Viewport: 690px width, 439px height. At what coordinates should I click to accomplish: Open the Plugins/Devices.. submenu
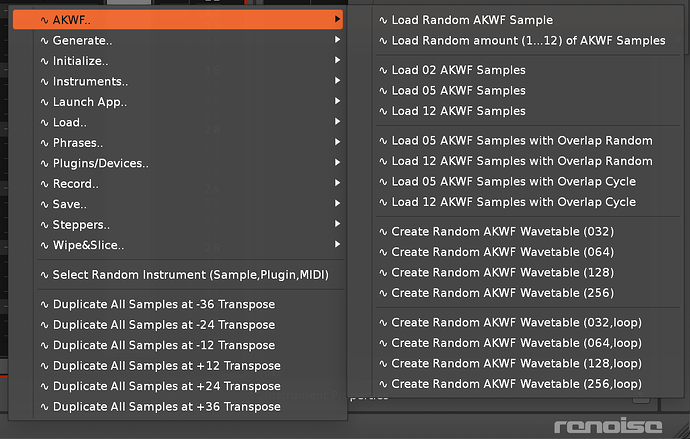(178, 163)
